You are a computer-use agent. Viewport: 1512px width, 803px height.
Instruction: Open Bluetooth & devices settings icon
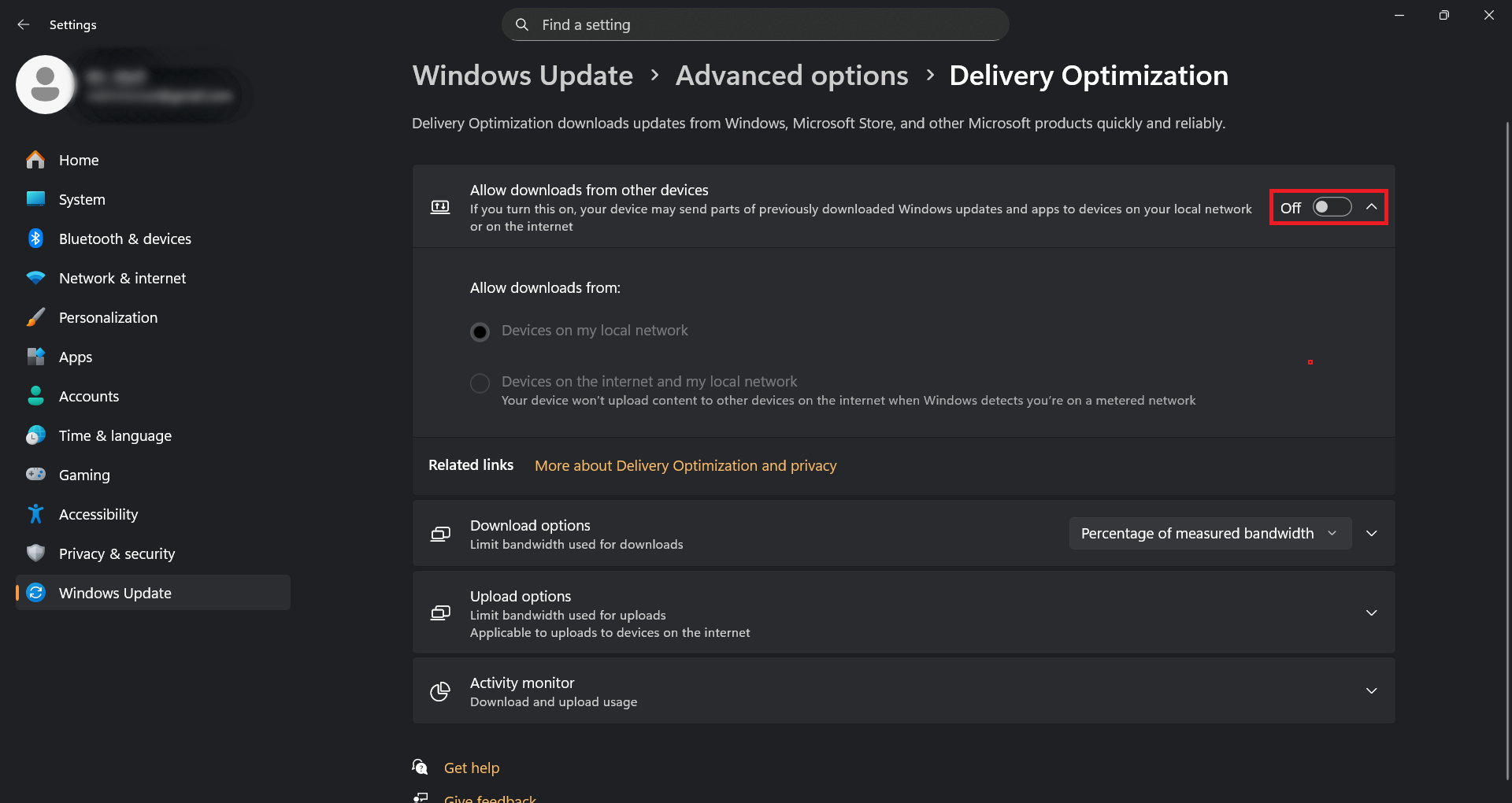pos(35,239)
